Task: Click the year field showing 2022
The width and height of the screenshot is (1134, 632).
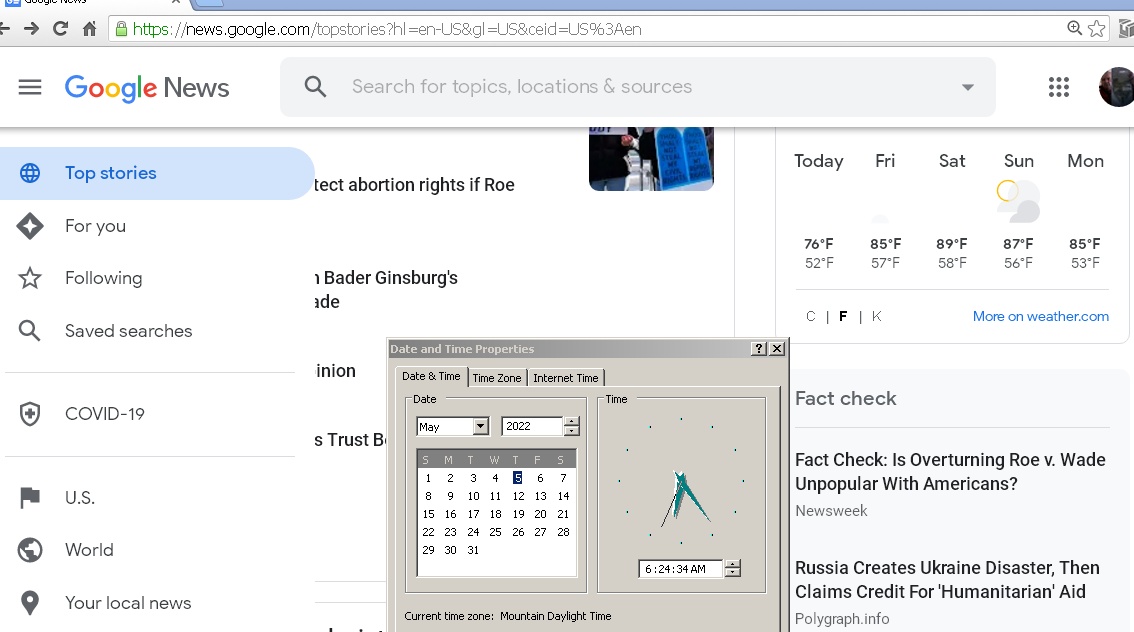Action: point(532,427)
